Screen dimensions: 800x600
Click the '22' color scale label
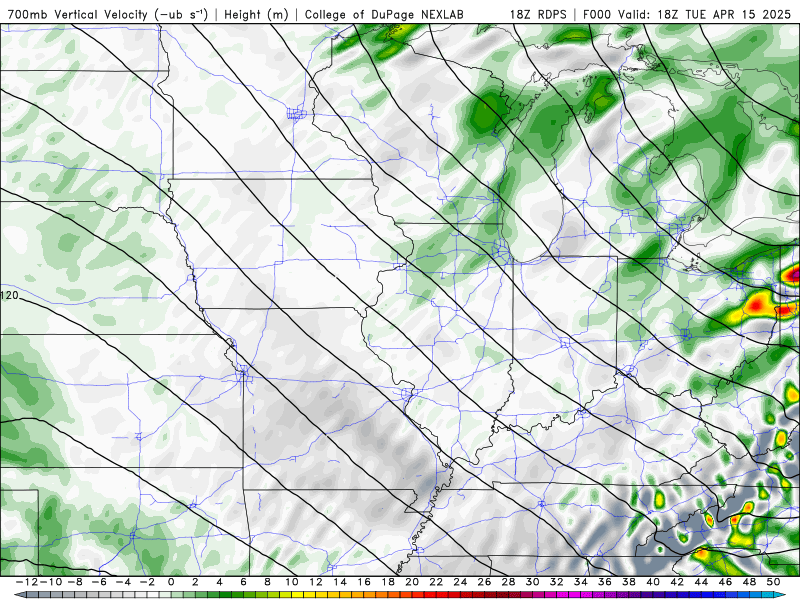436,582
